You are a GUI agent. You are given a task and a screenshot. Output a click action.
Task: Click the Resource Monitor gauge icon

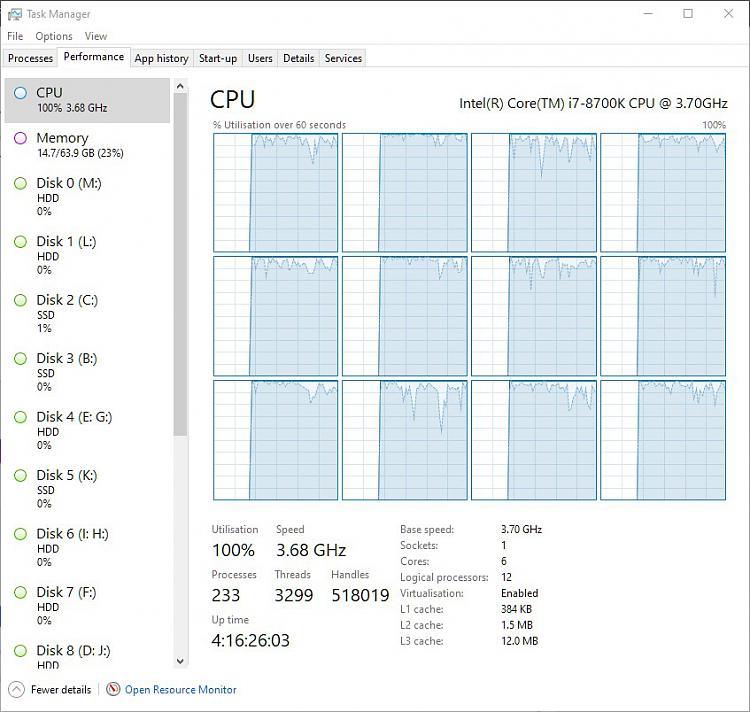pyautogui.click(x=113, y=689)
